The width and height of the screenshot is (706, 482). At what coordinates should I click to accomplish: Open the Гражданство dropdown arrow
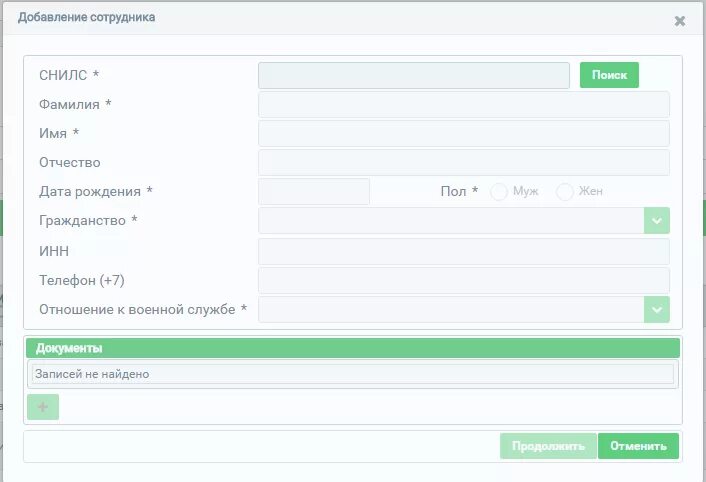(657, 221)
